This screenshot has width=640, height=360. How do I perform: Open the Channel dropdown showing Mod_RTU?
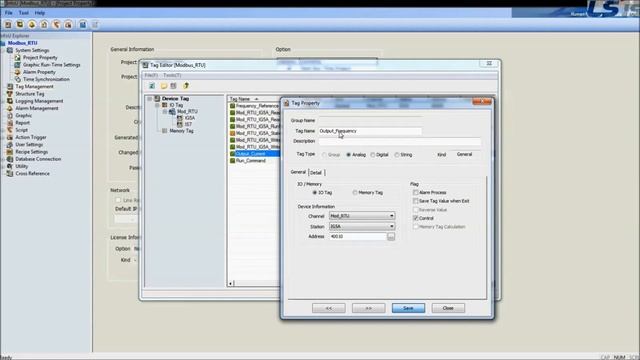point(362,216)
